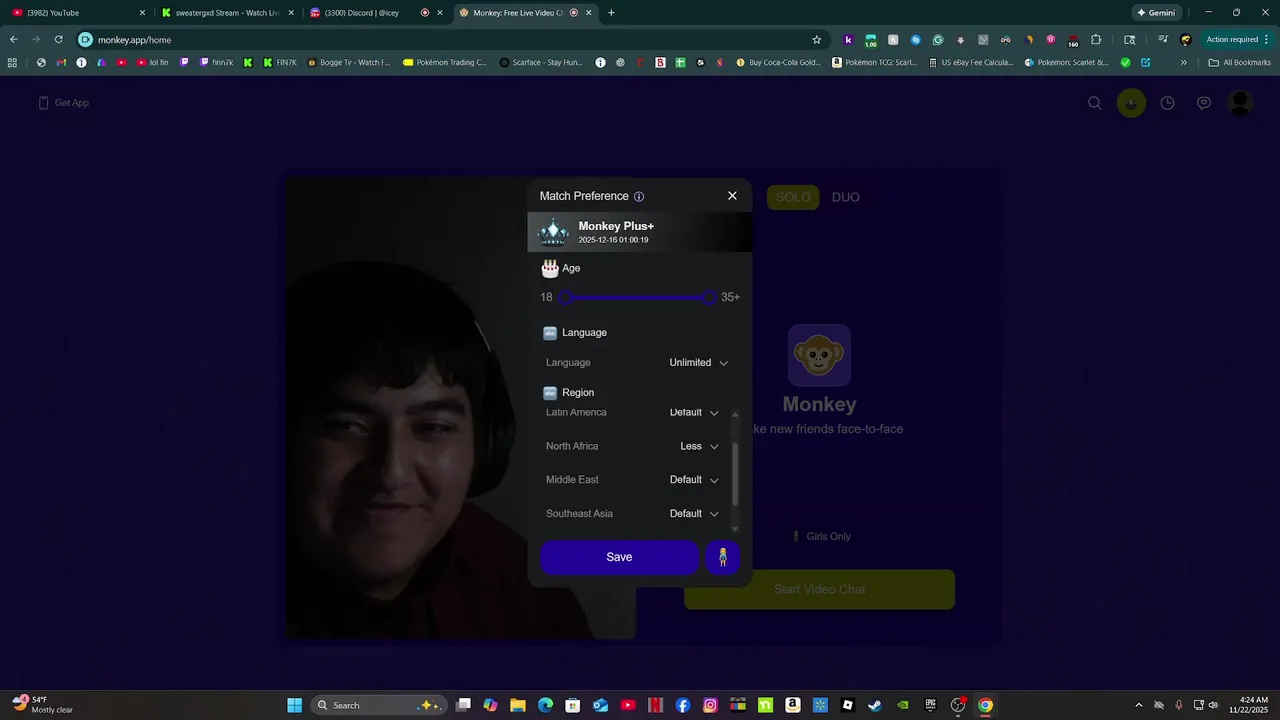
Task: Click the Monkey logo in the page center
Action: click(x=819, y=355)
